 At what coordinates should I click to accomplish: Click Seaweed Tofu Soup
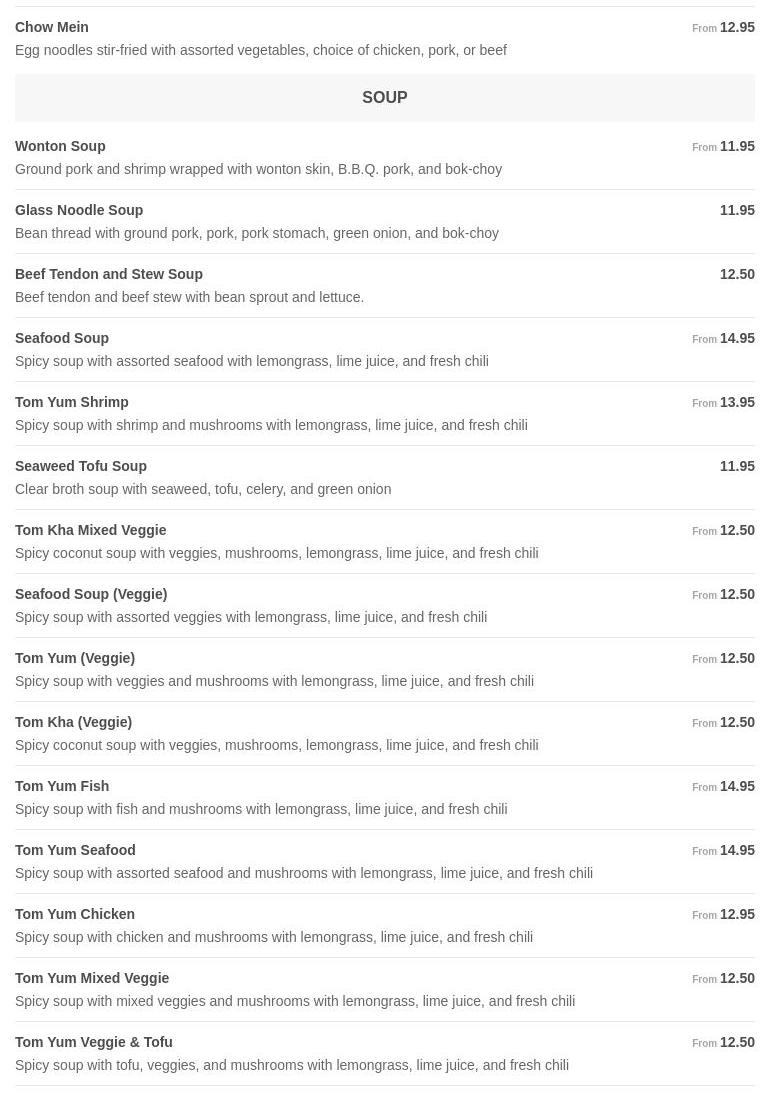point(81,466)
